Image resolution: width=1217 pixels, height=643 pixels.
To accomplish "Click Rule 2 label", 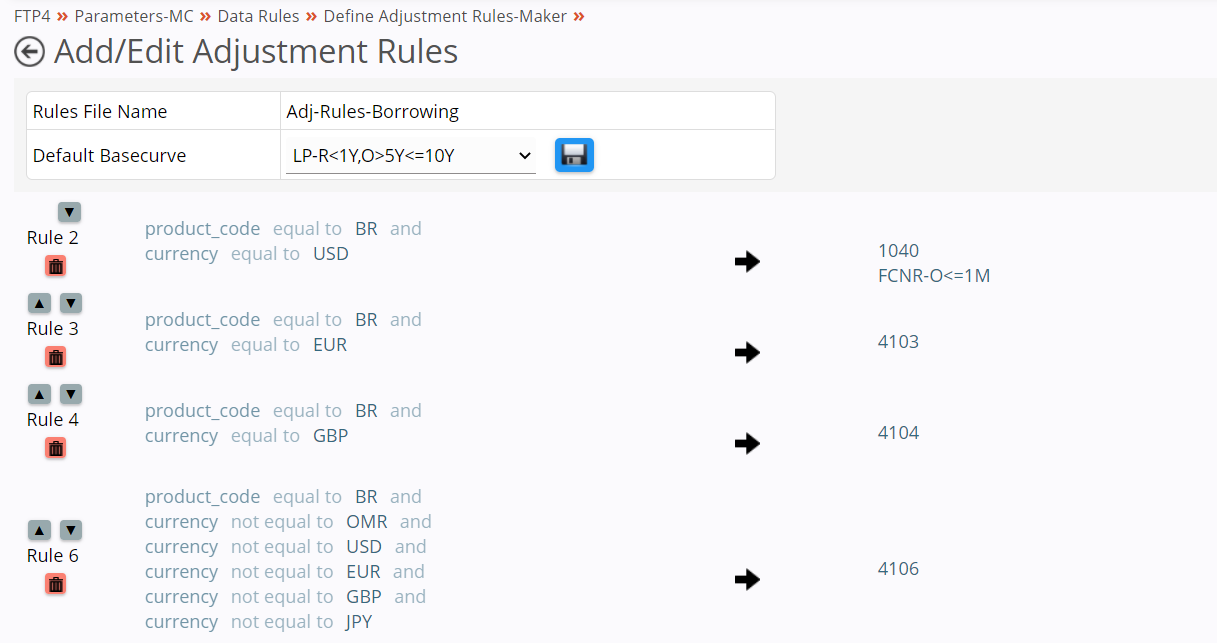I will (x=53, y=238).
